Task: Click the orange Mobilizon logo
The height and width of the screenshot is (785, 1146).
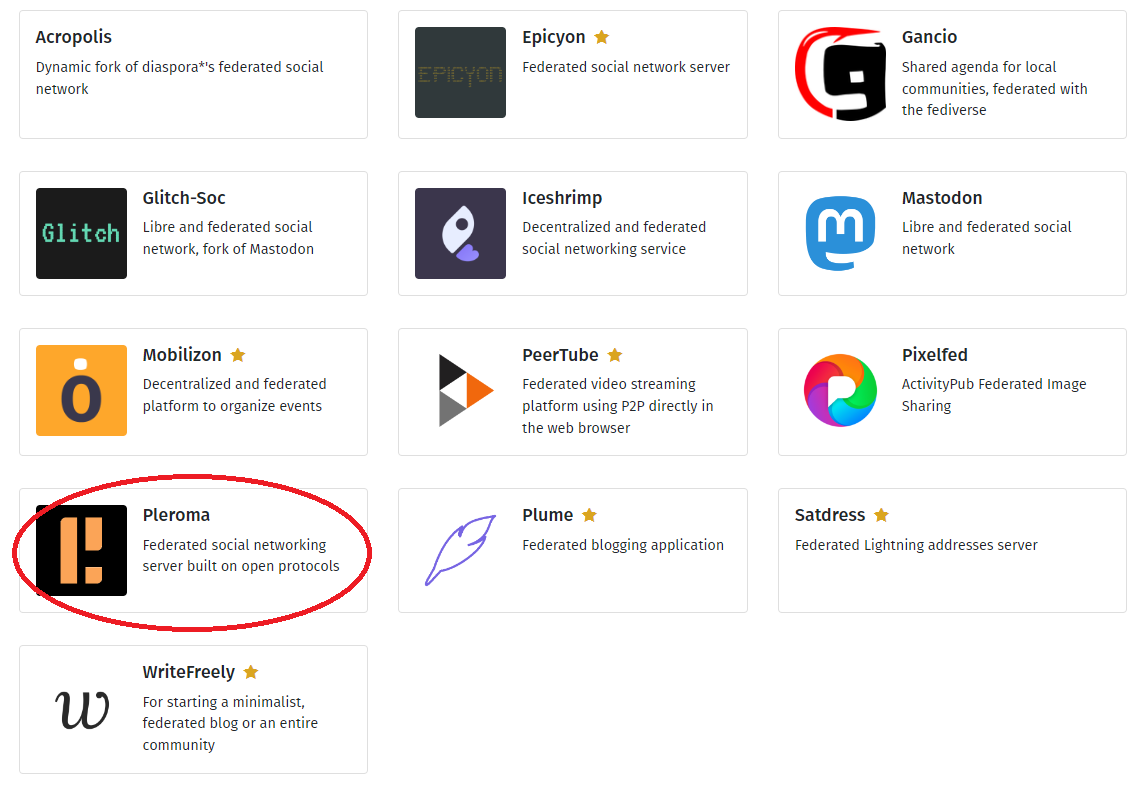Action: tap(81, 391)
